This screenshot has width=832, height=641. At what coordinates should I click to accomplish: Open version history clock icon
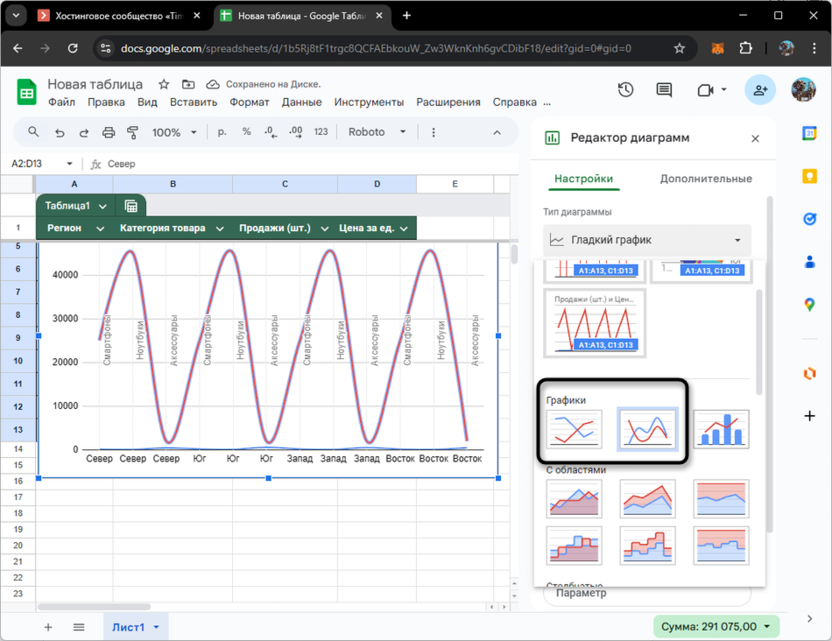point(626,90)
